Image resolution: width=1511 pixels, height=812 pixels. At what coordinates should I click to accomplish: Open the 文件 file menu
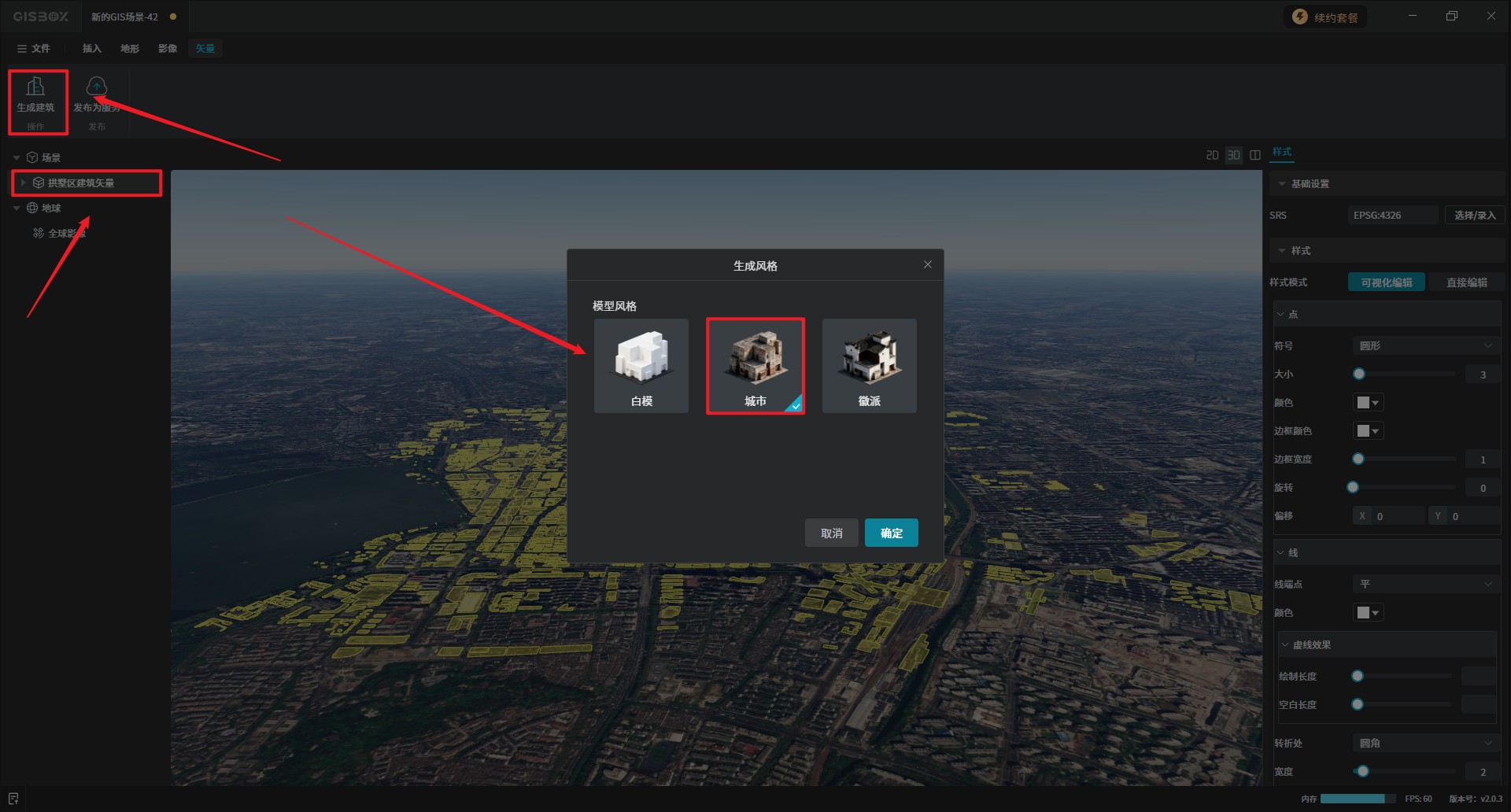(x=34, y=49)
